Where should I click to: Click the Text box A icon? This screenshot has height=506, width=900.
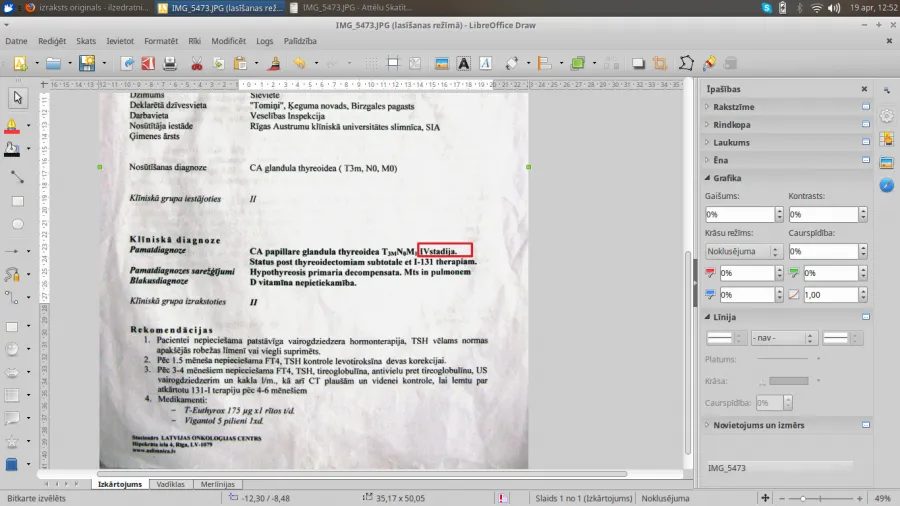click(464, 63)
